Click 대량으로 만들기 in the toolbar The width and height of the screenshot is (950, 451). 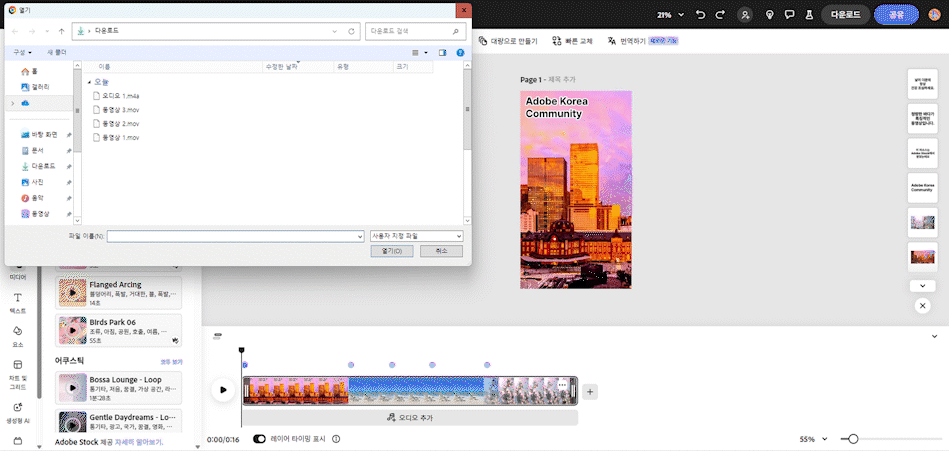coord(508,41)
